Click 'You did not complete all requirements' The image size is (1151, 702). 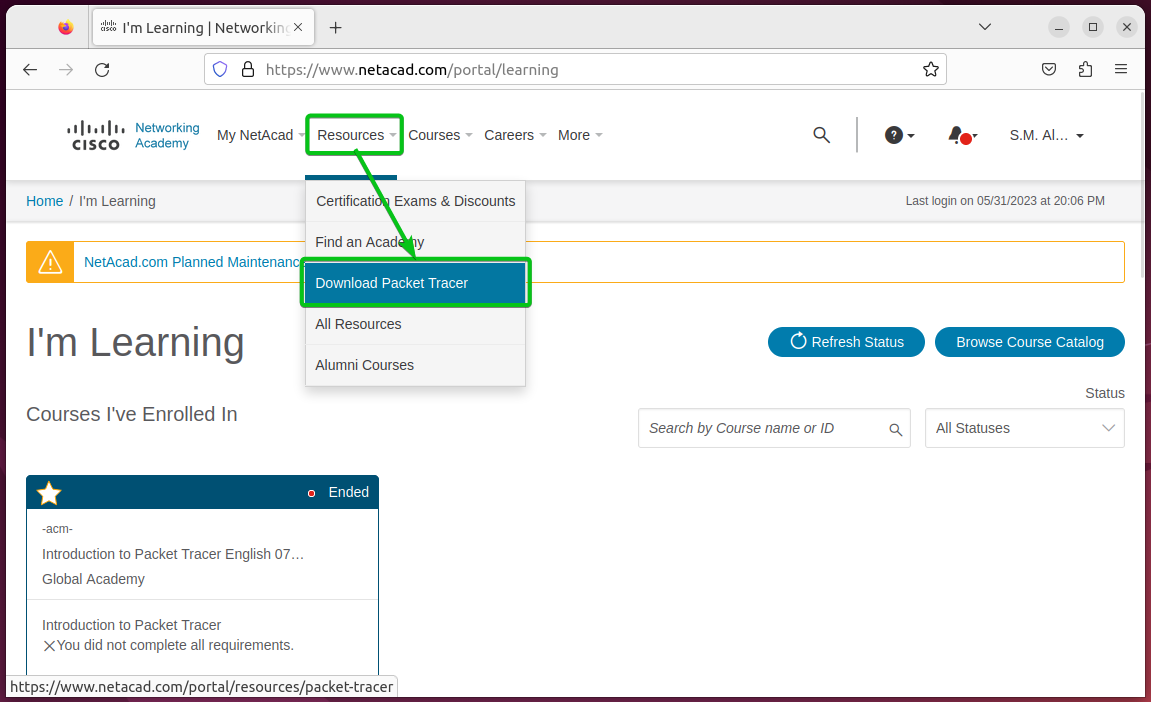click(175, 645)
